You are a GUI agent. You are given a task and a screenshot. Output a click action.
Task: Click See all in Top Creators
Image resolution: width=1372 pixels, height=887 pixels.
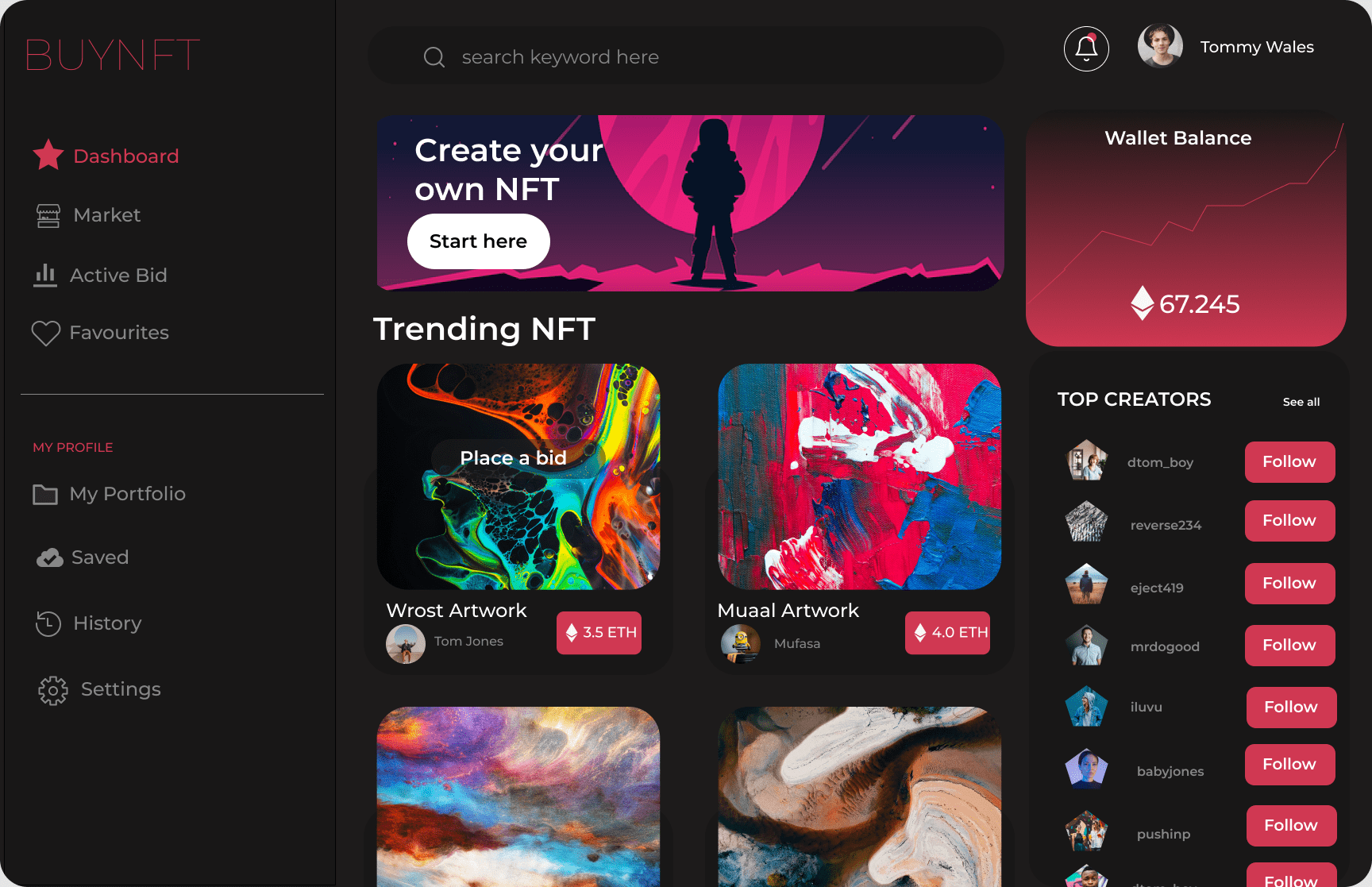click(x=1301, y=402)
